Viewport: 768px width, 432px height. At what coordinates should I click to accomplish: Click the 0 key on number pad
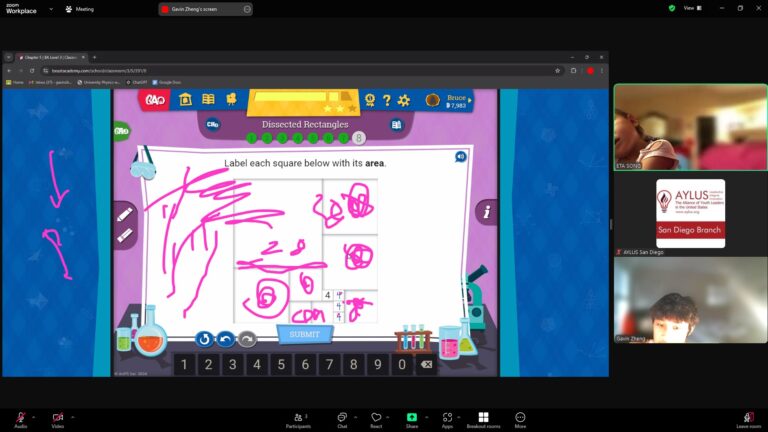tap(402, 364)
